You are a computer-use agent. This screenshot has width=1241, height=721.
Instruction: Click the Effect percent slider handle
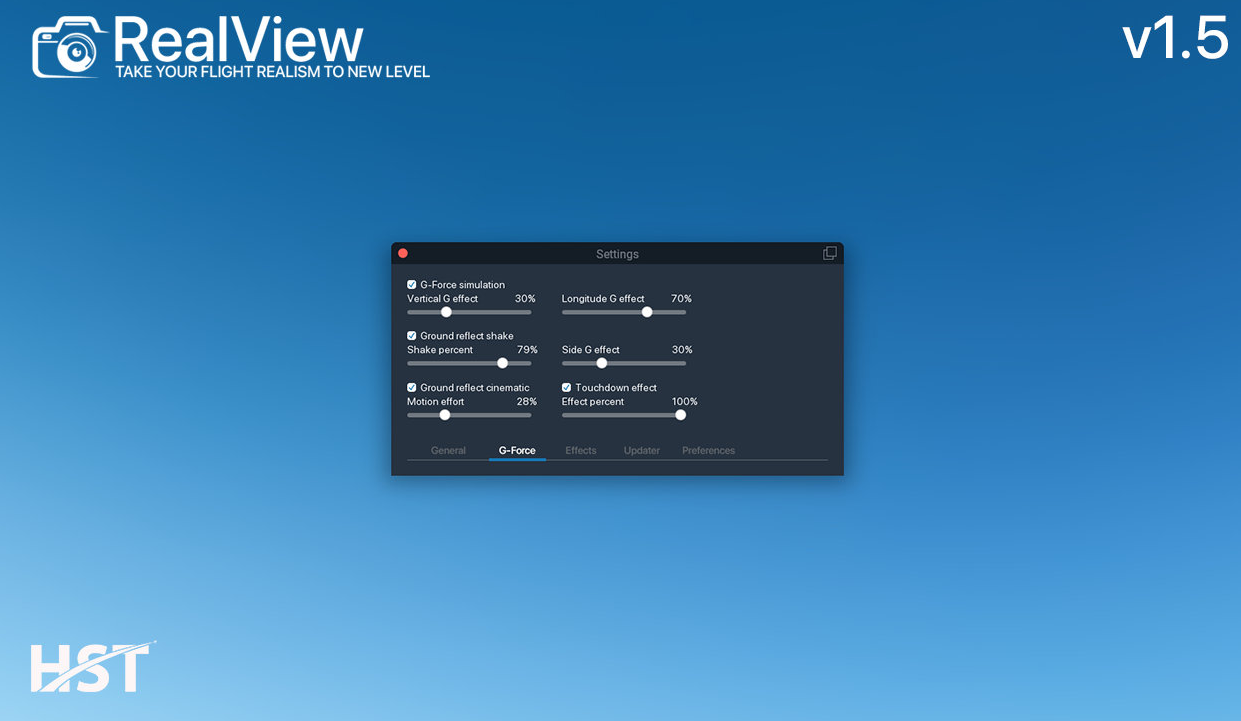[x=680, y=414]
